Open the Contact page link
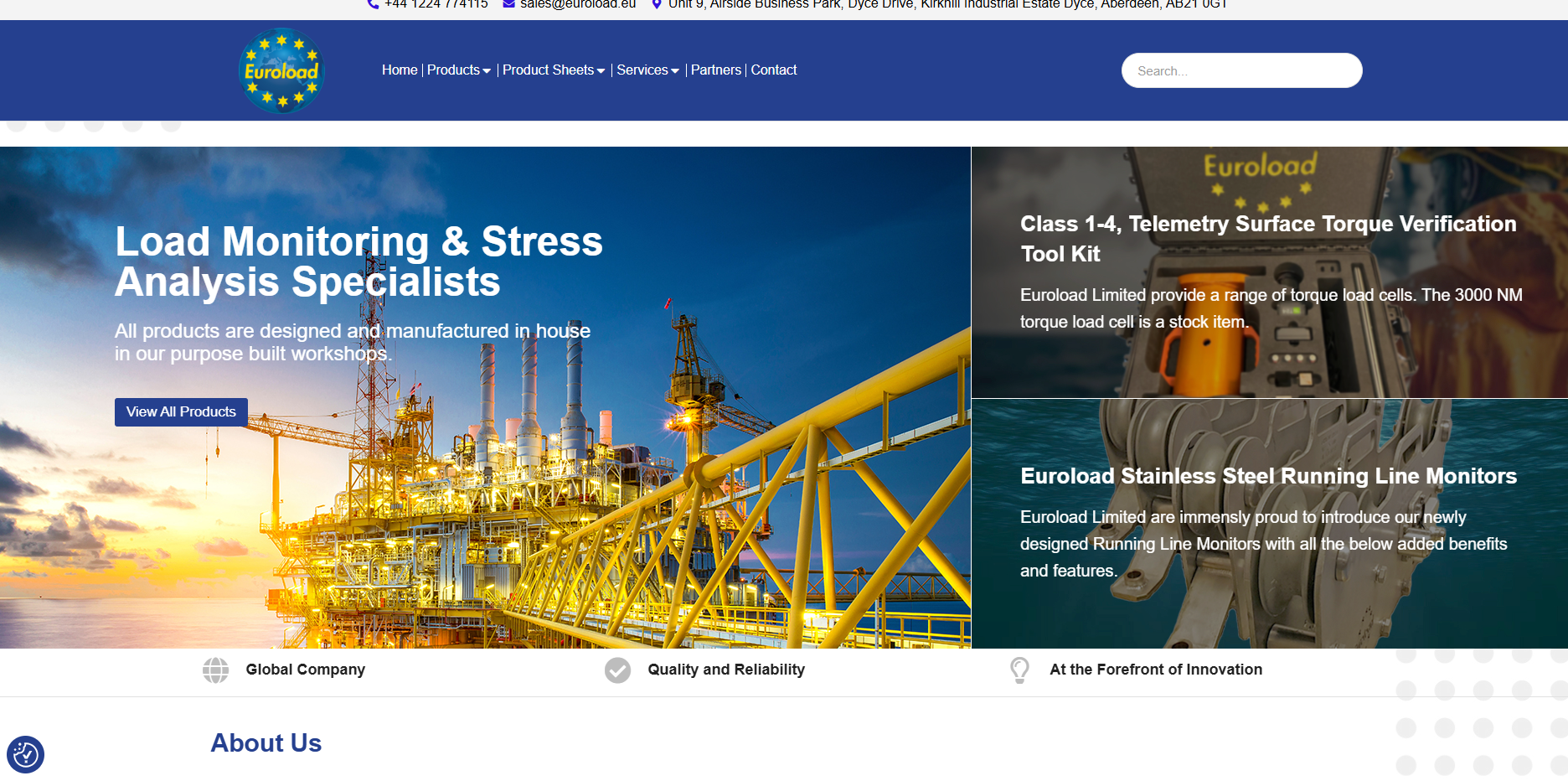Screen dimensions: 1568x781 point(773,70)
